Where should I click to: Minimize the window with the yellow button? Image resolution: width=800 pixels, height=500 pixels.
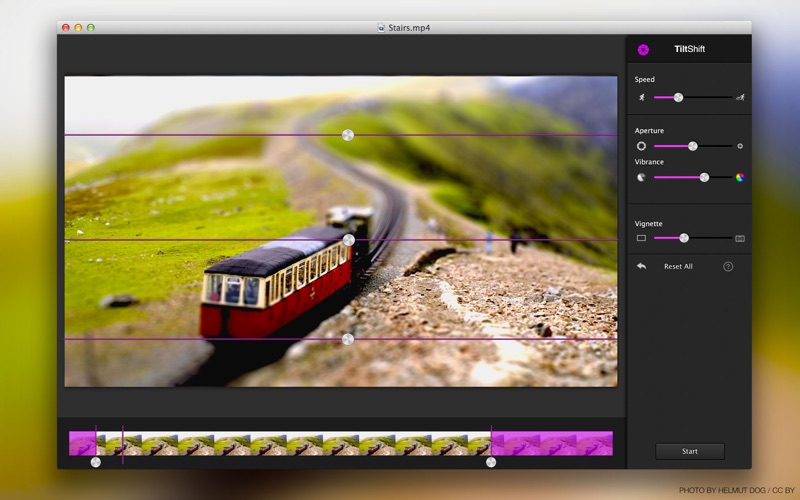[78, 28]
